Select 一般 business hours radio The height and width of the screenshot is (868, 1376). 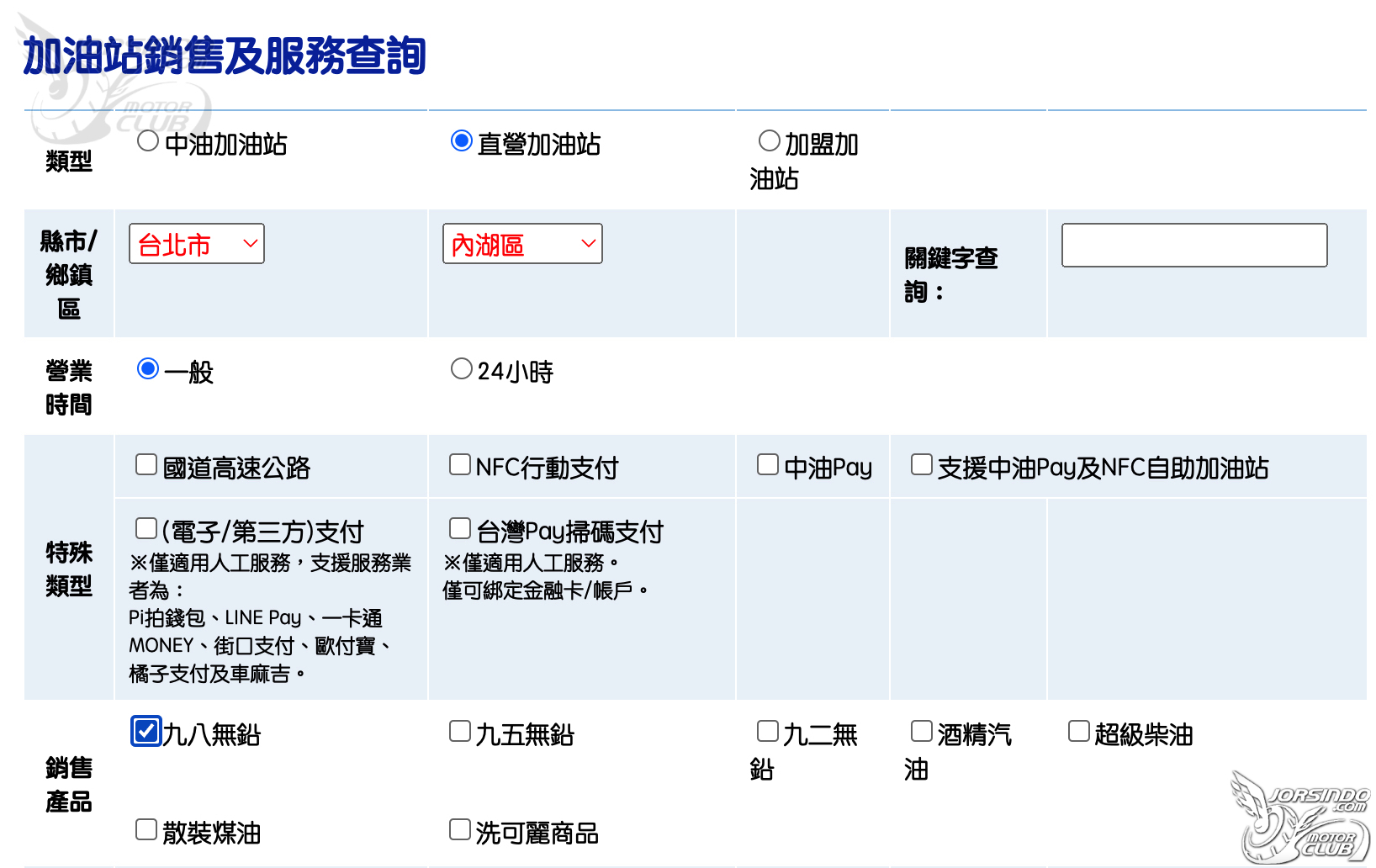coord(148,369)
